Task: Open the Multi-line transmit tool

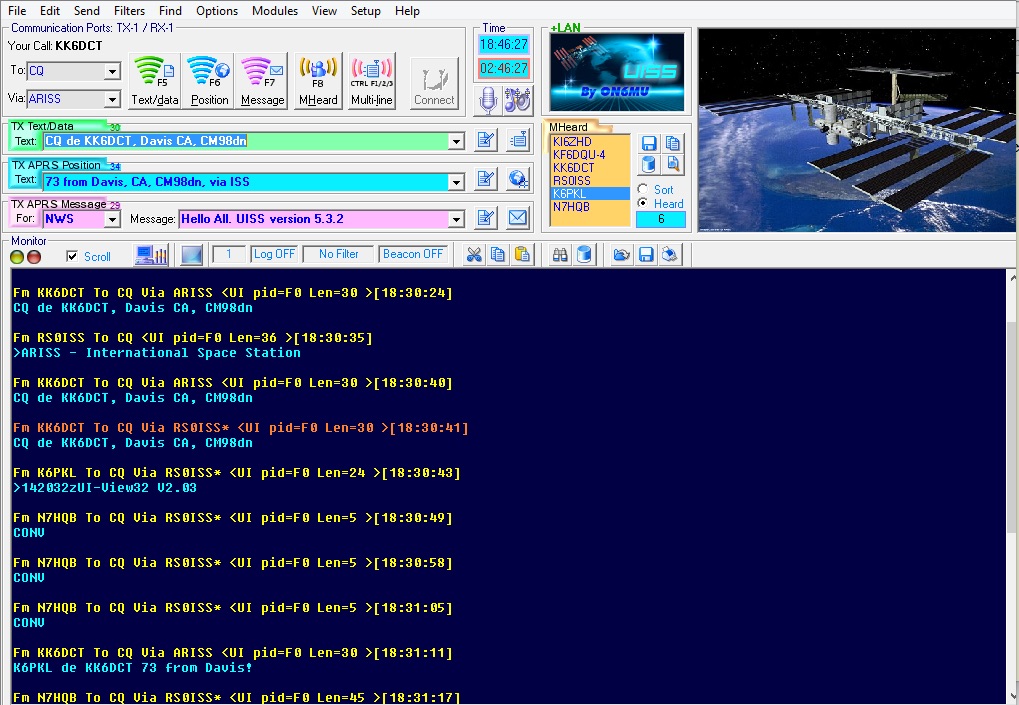Action: [371, 80]
